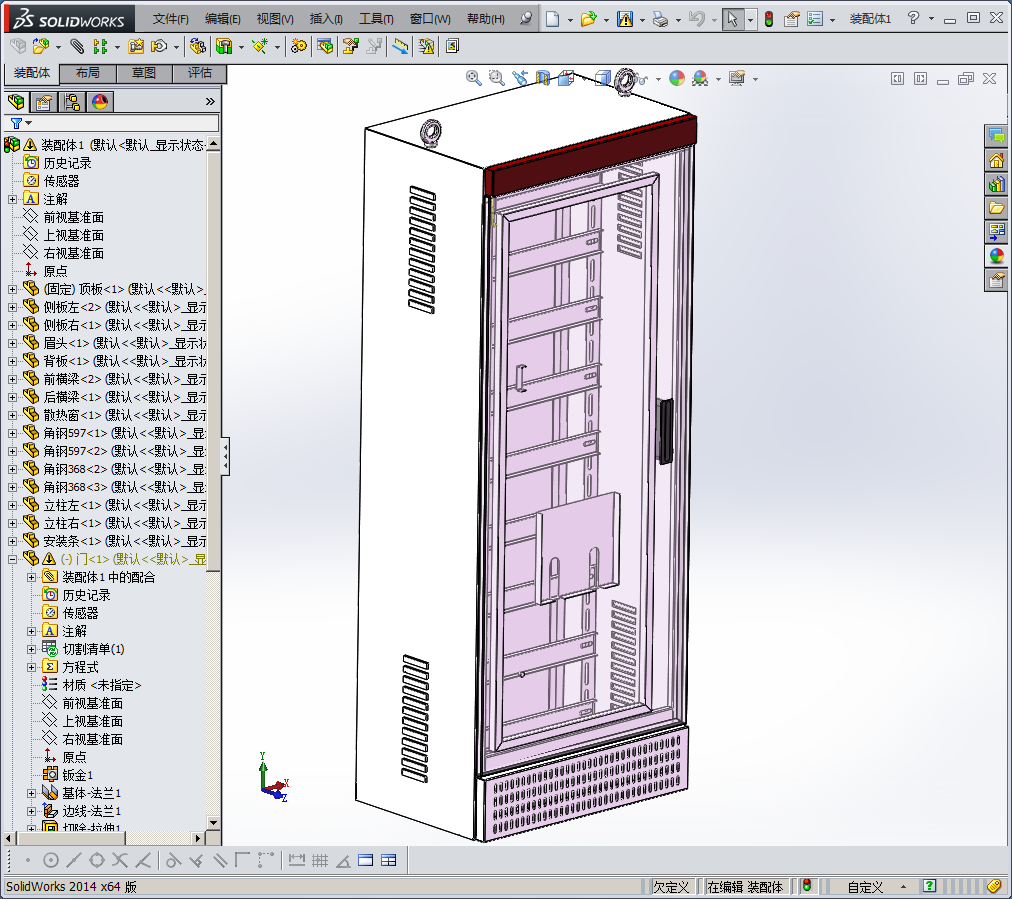Click the File Properties icon in top toolbar
The height and width of the screenshot is (899, 1012).
point(792,19)
